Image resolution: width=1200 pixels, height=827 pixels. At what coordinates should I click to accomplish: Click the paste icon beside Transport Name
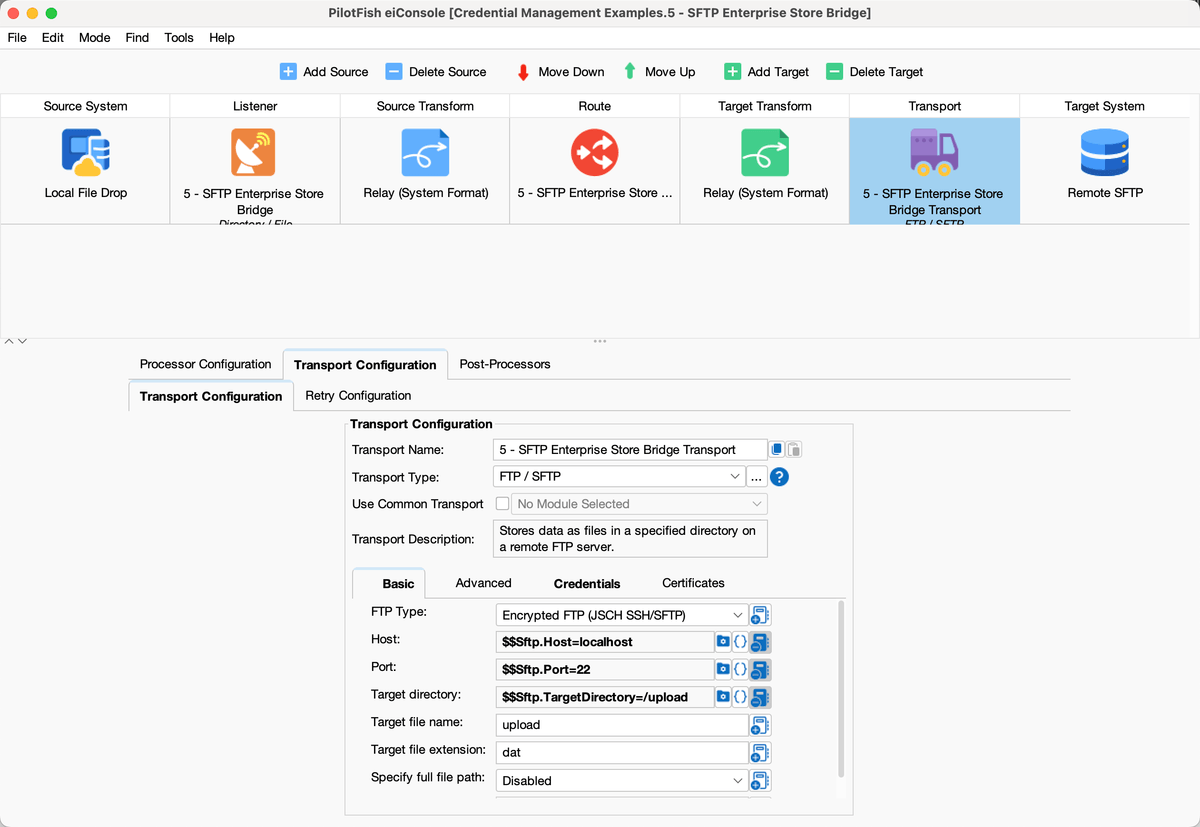click(x=794, y=450)
